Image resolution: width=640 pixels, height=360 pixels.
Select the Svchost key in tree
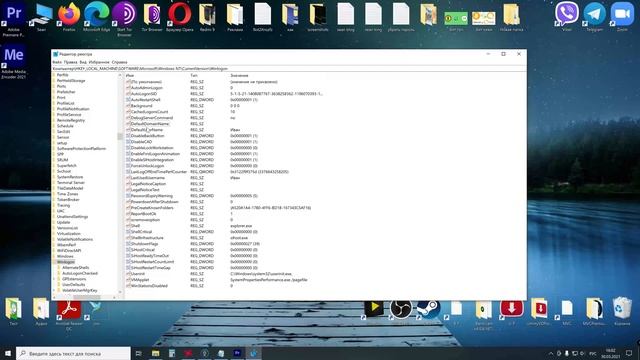(x=64, y=171)
